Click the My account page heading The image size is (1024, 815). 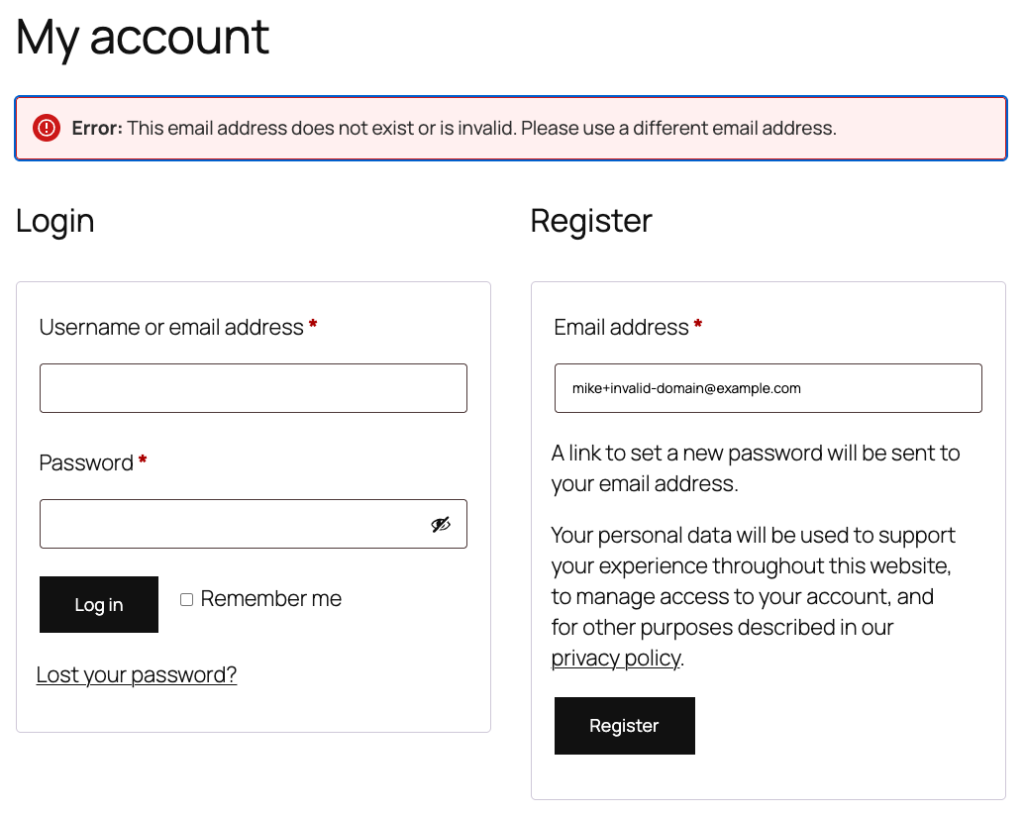142,37
